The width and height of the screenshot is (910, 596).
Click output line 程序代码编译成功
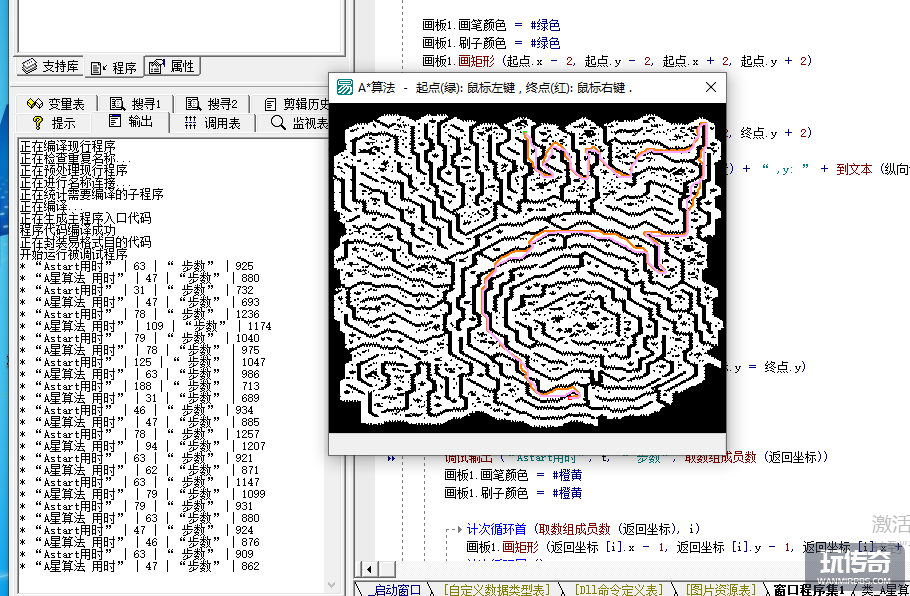(x=68, y=230)
